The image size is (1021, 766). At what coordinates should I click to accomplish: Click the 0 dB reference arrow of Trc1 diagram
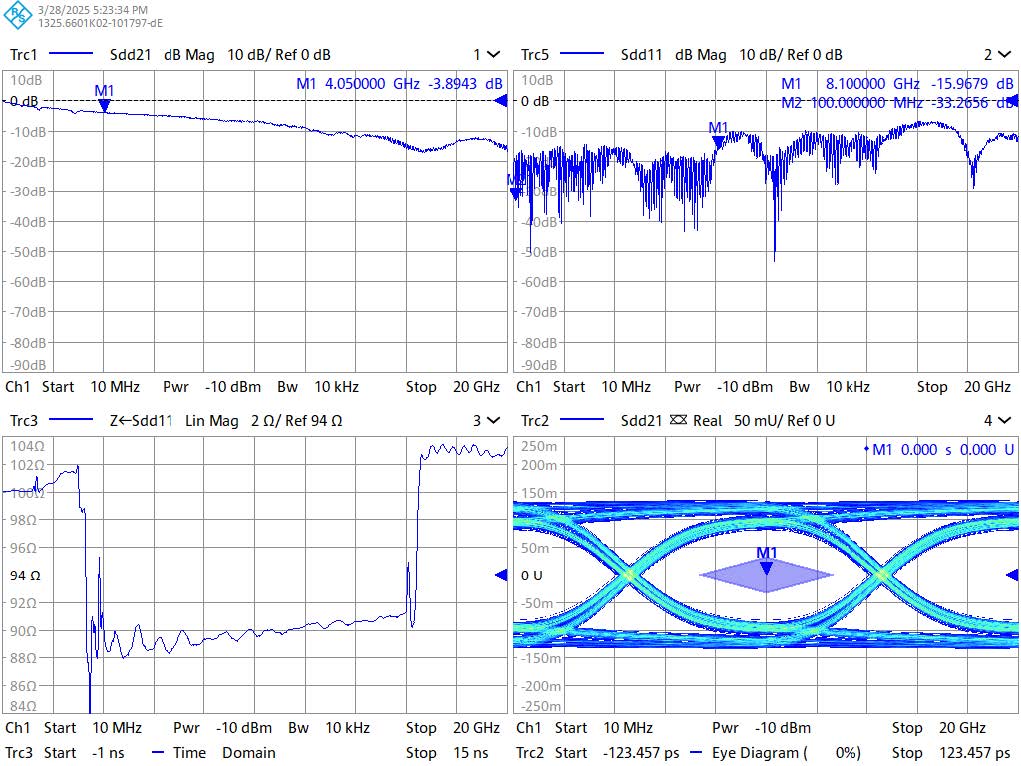coord(502,100)
